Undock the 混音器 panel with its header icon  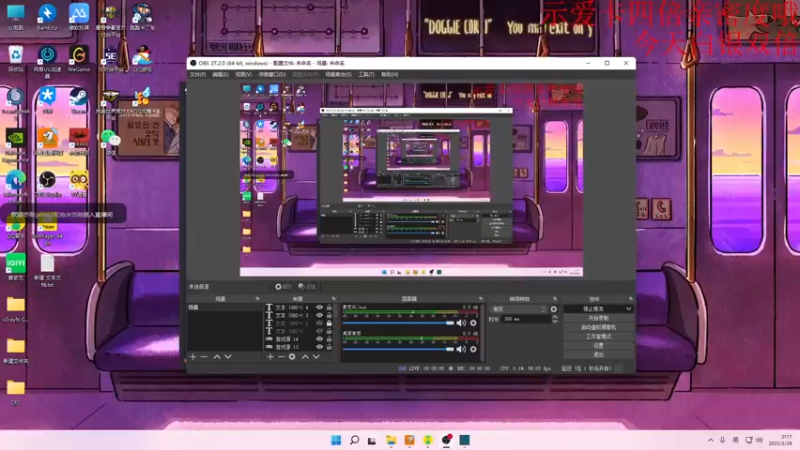tap(481, 299)
